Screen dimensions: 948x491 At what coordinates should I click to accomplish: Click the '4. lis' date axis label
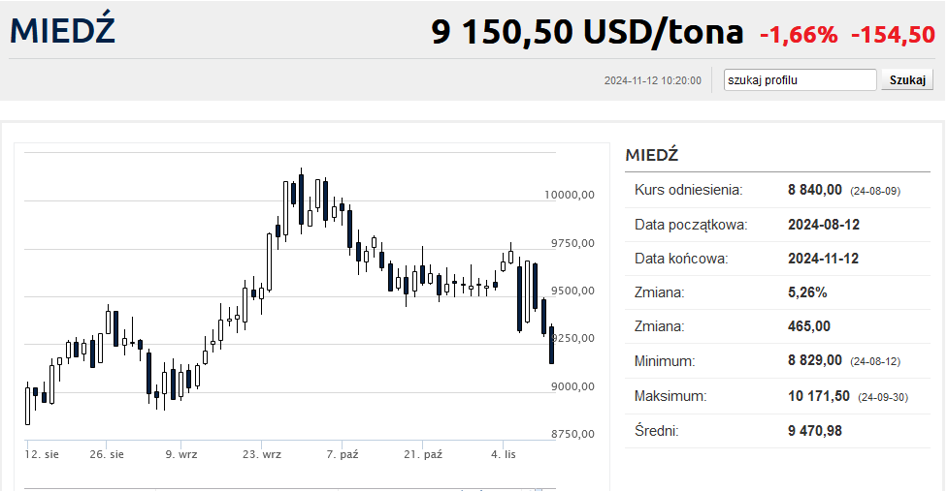click(503, 454)
